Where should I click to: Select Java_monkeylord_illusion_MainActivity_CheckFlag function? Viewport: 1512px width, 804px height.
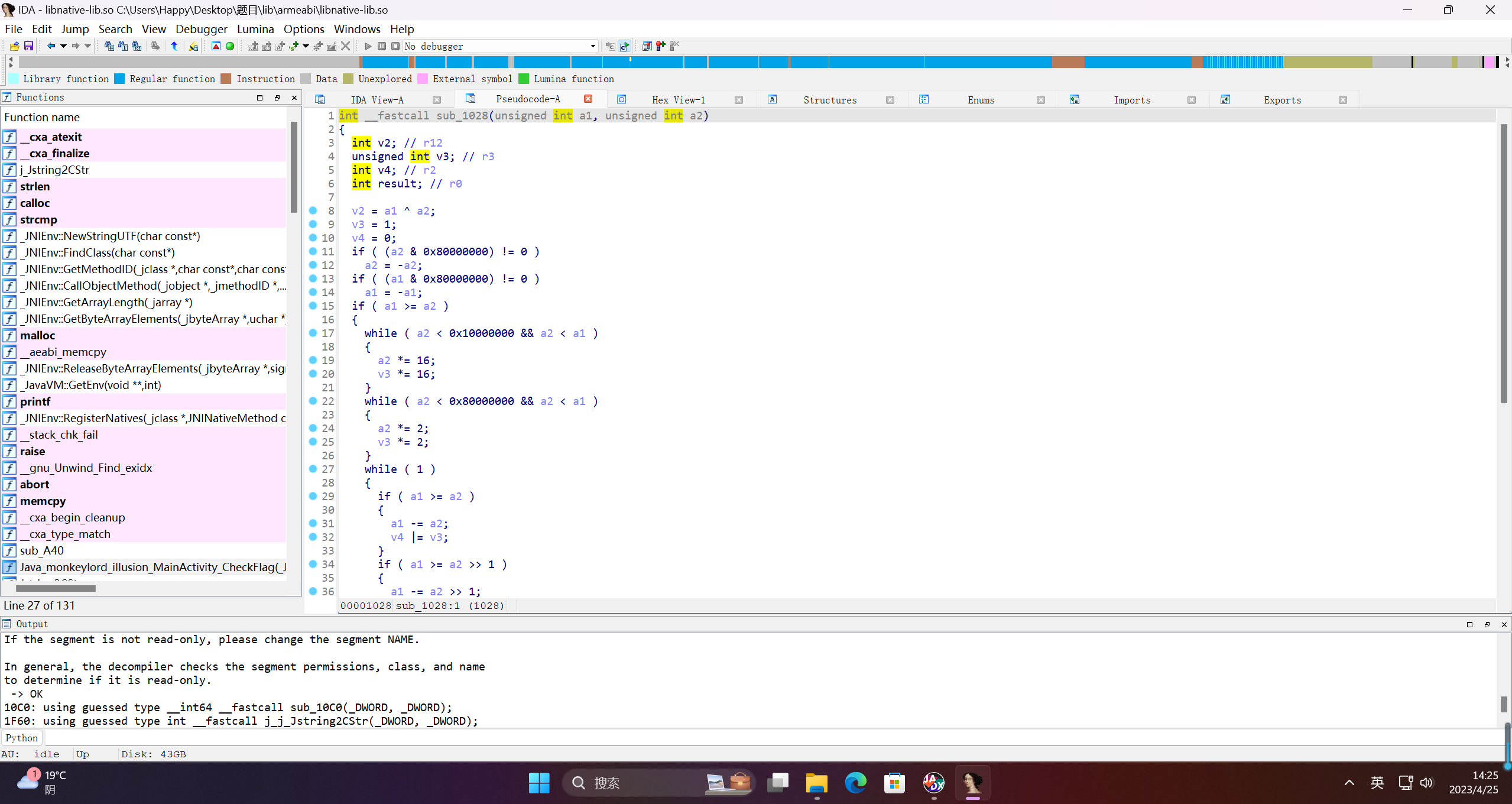coord(144,567)
